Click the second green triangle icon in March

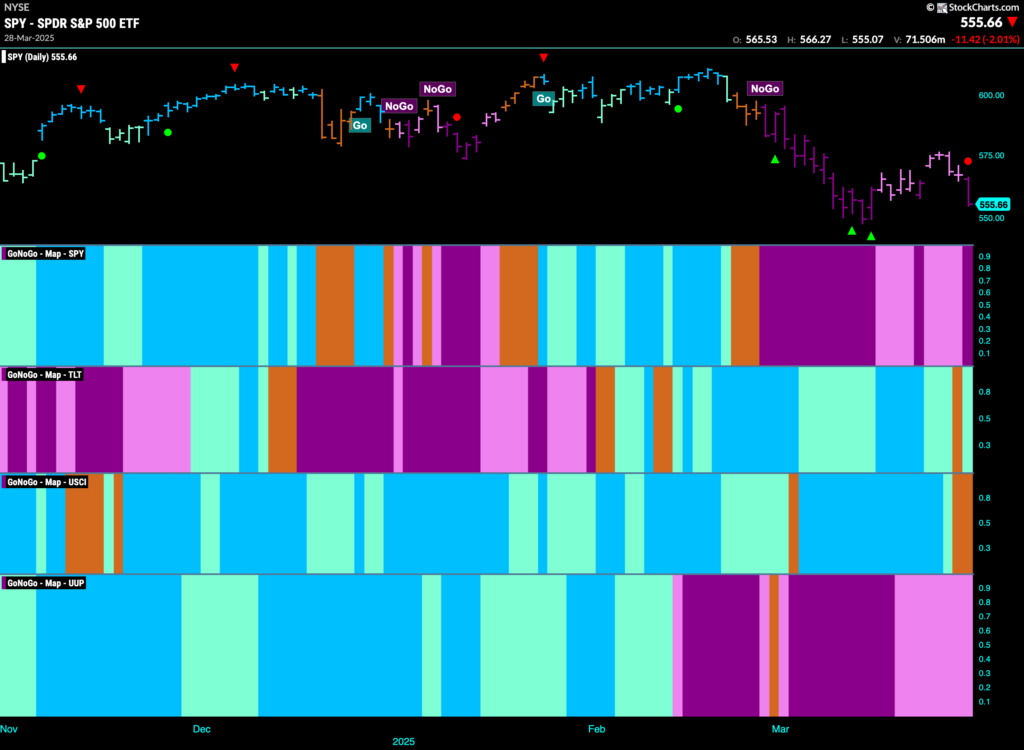point(870,237)
